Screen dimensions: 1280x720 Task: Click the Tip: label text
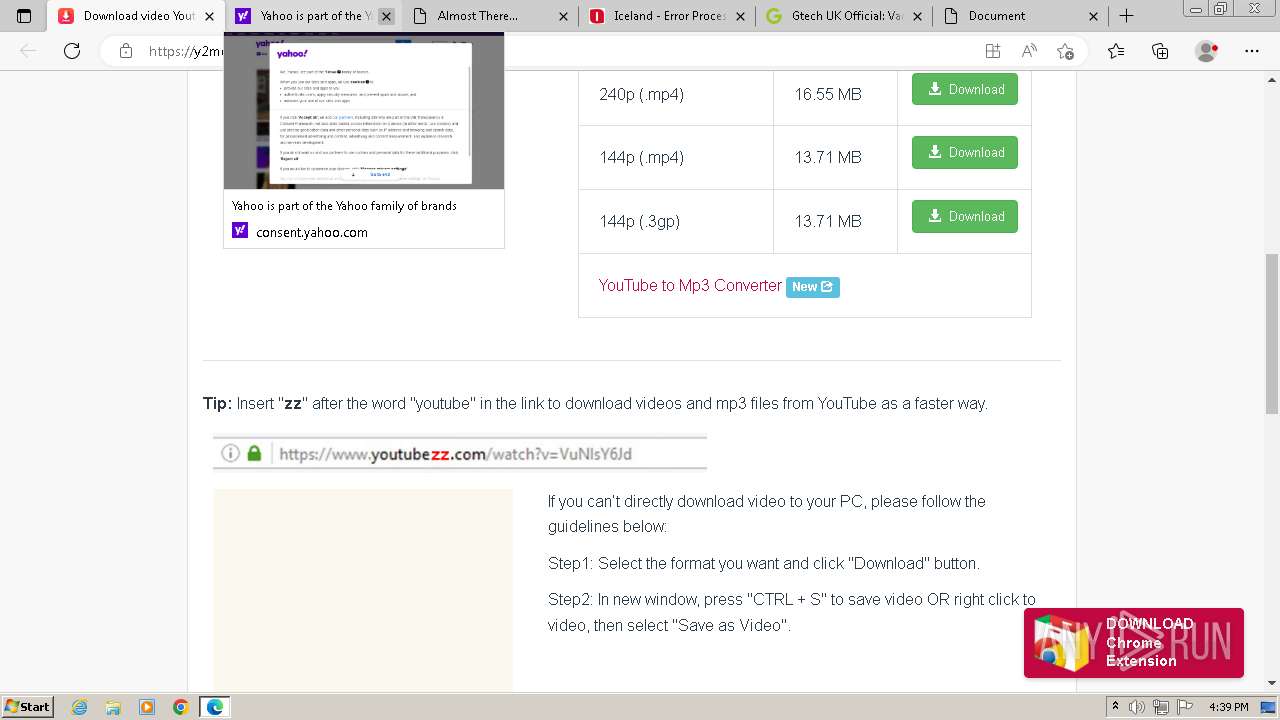point(217,403)
